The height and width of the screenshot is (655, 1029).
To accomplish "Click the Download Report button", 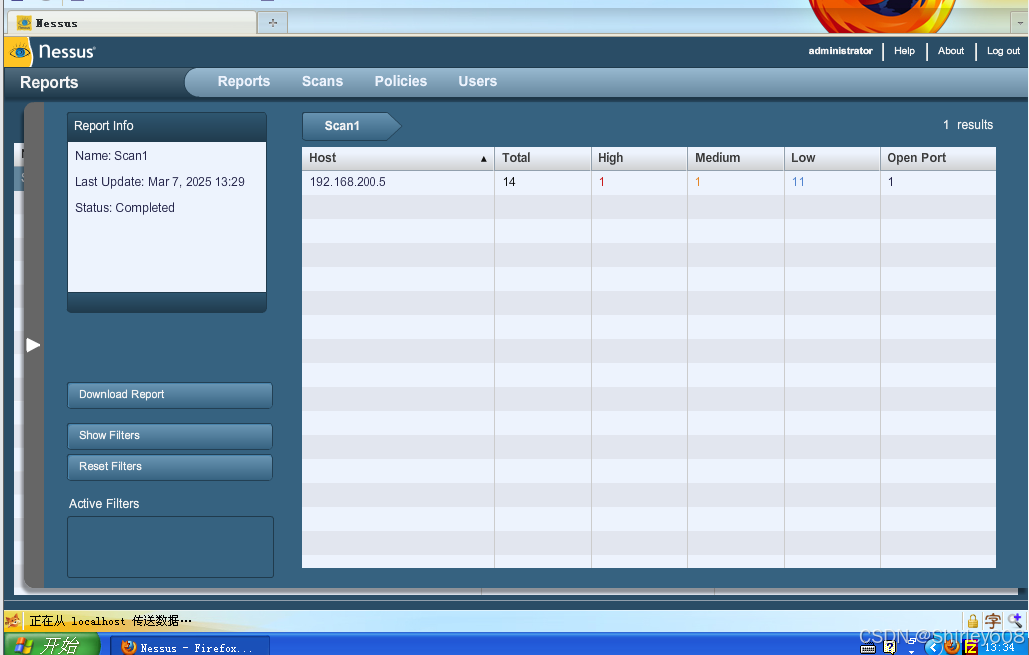I will (170, 395).
